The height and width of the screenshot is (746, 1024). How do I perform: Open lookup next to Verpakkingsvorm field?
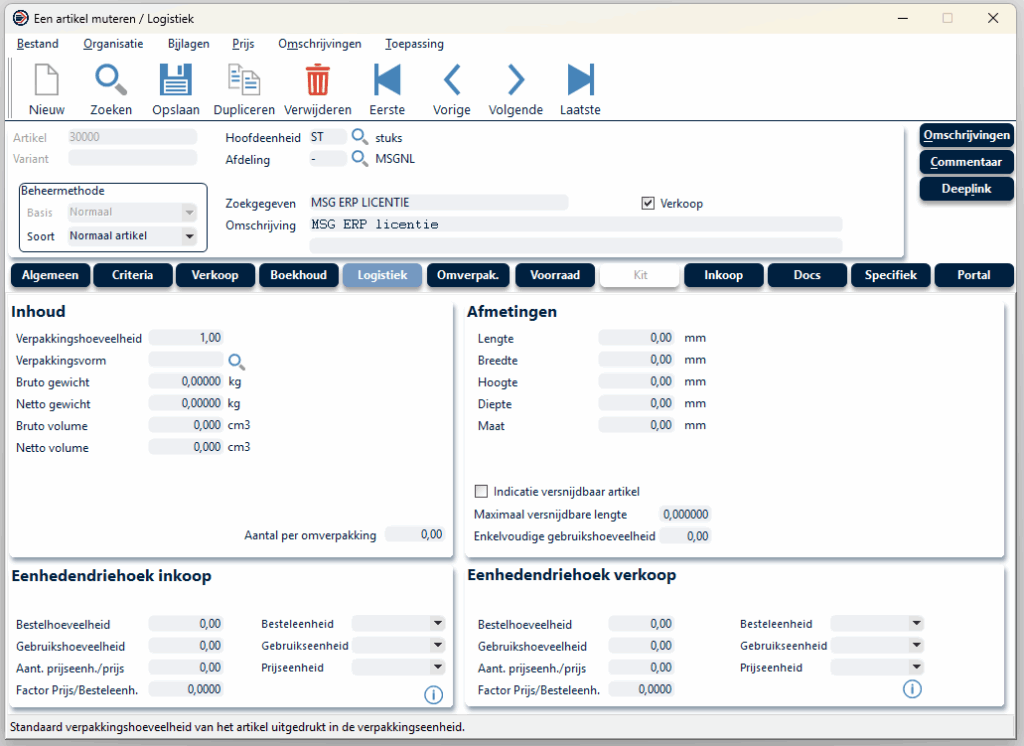coord(237,361)
